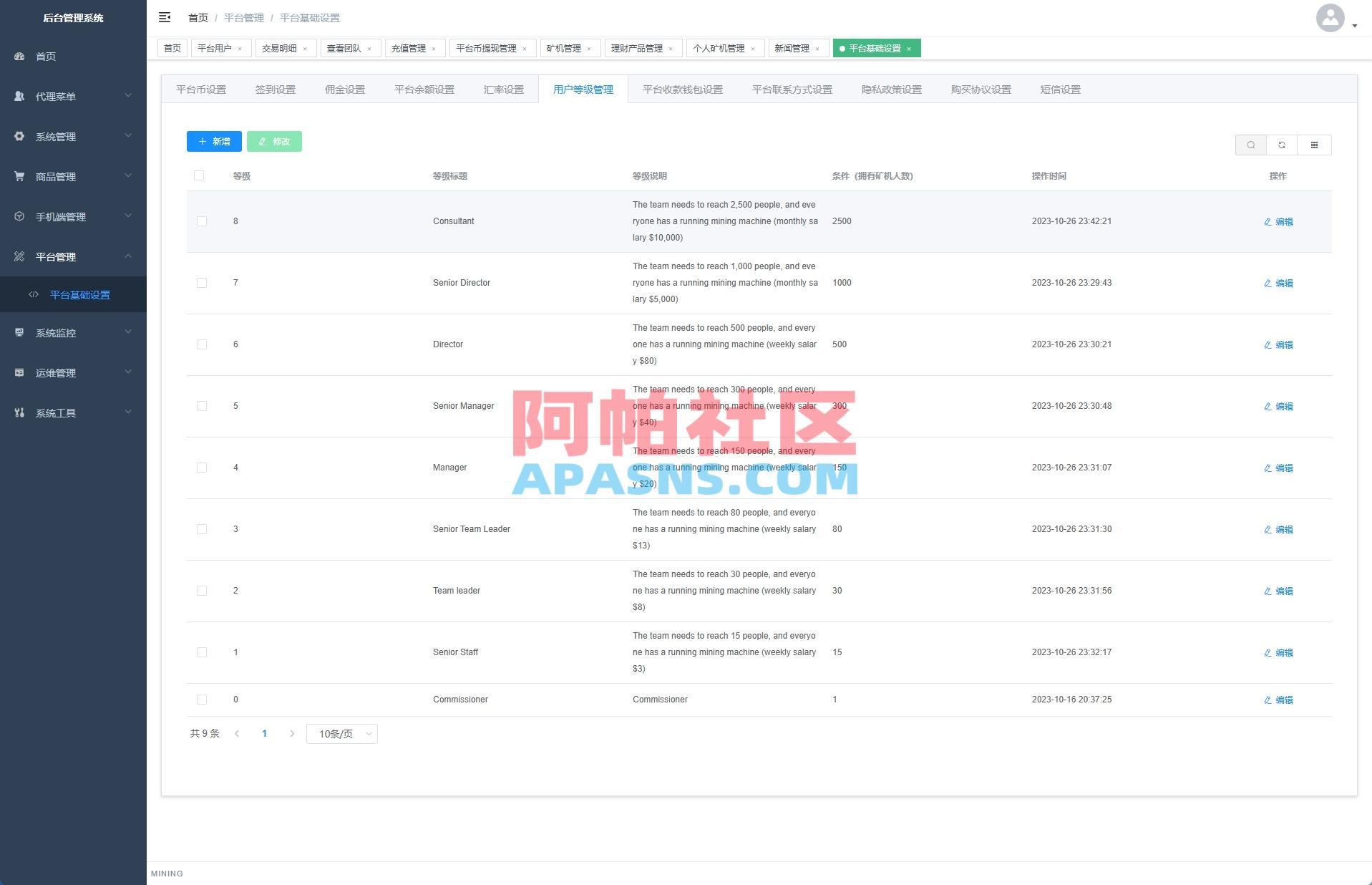Click the sidebar collapse hamburger icon

click(165, 17)
